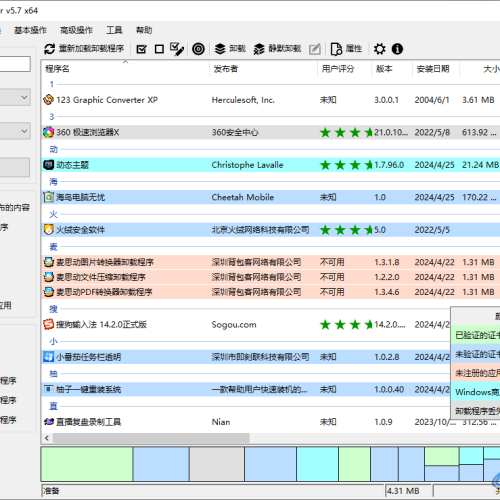Click the 小番茄任务栏透明 icon
The width and height of the screenshot is (500, 500).
tap(49, 357)
